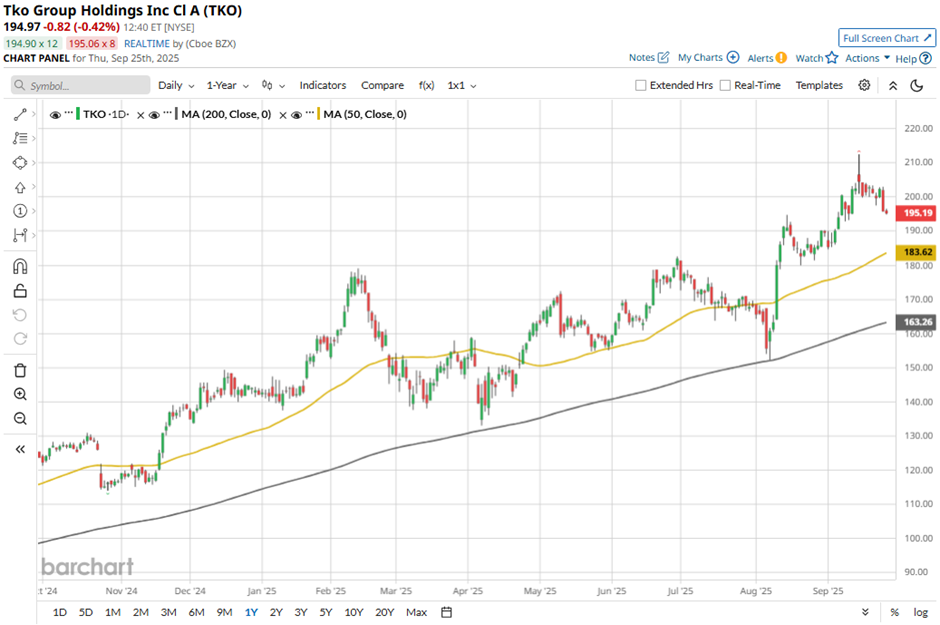Open Notes for this symbol

(x=649, y=58)
